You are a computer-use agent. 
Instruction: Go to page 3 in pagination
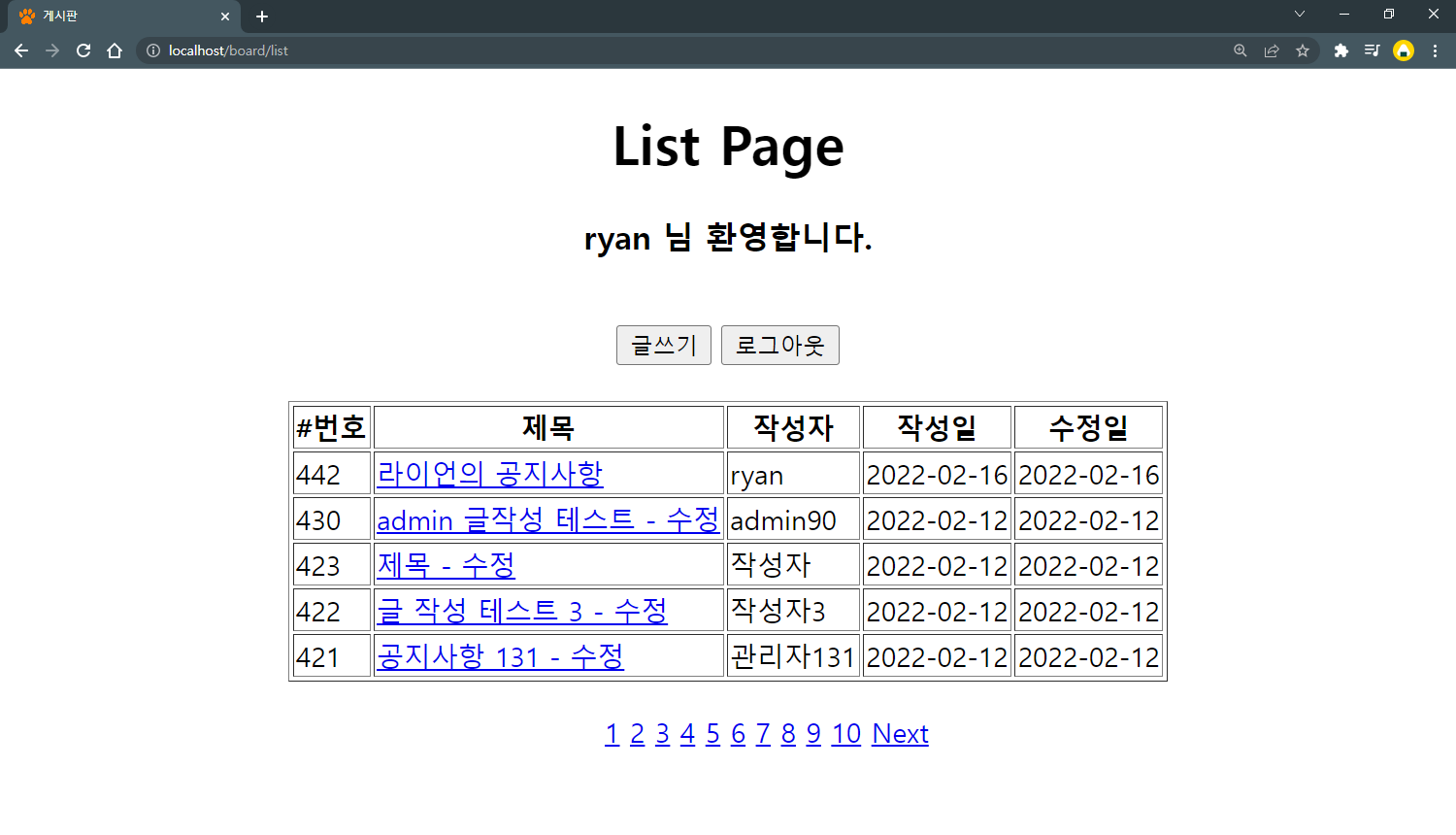[662, 734]
